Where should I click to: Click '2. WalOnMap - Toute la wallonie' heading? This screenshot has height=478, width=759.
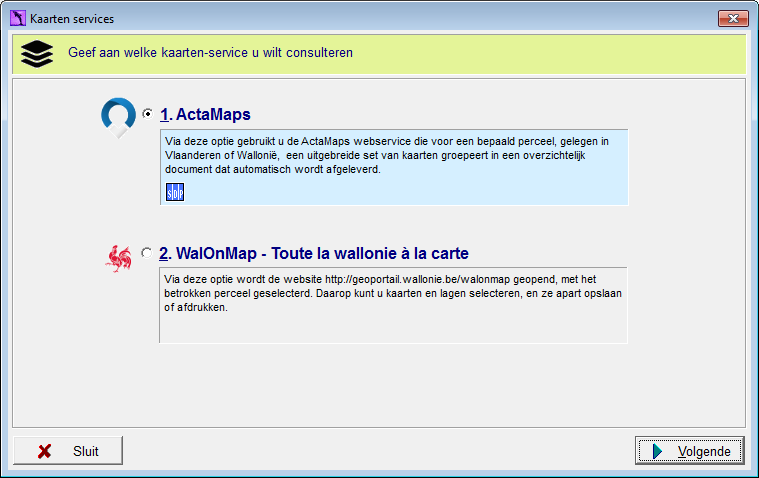pos(314,253)
